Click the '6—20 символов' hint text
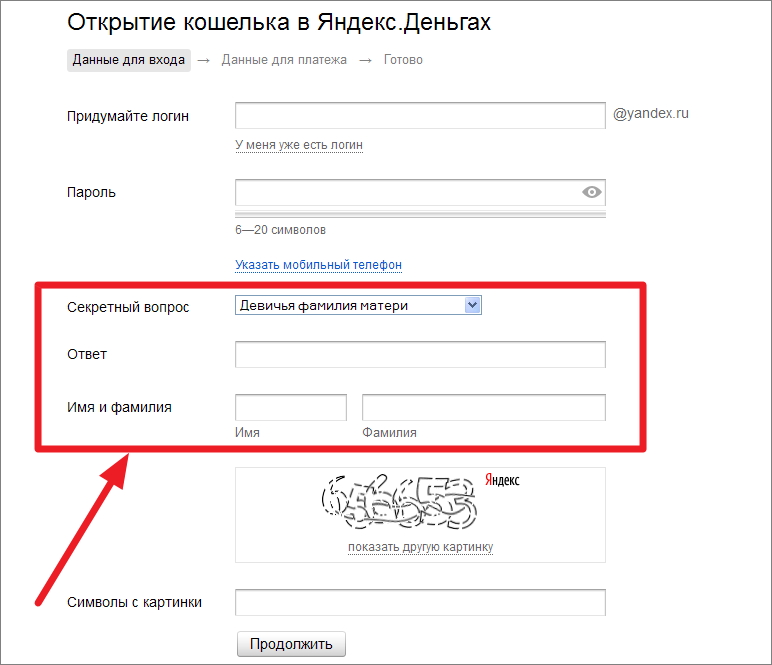 tap(280, 230)
